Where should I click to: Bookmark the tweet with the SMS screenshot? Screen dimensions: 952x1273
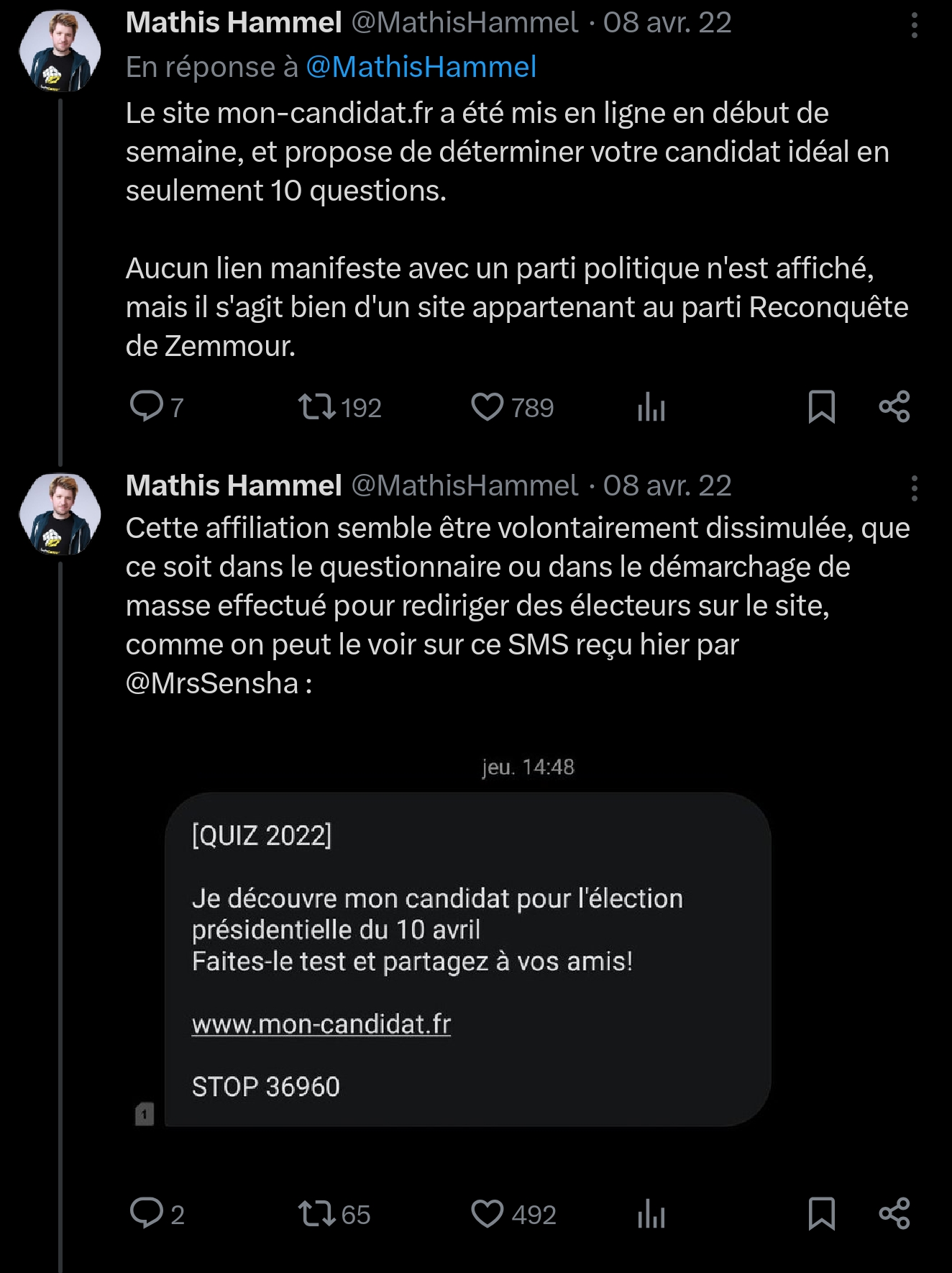click(x=821, y=1213)
